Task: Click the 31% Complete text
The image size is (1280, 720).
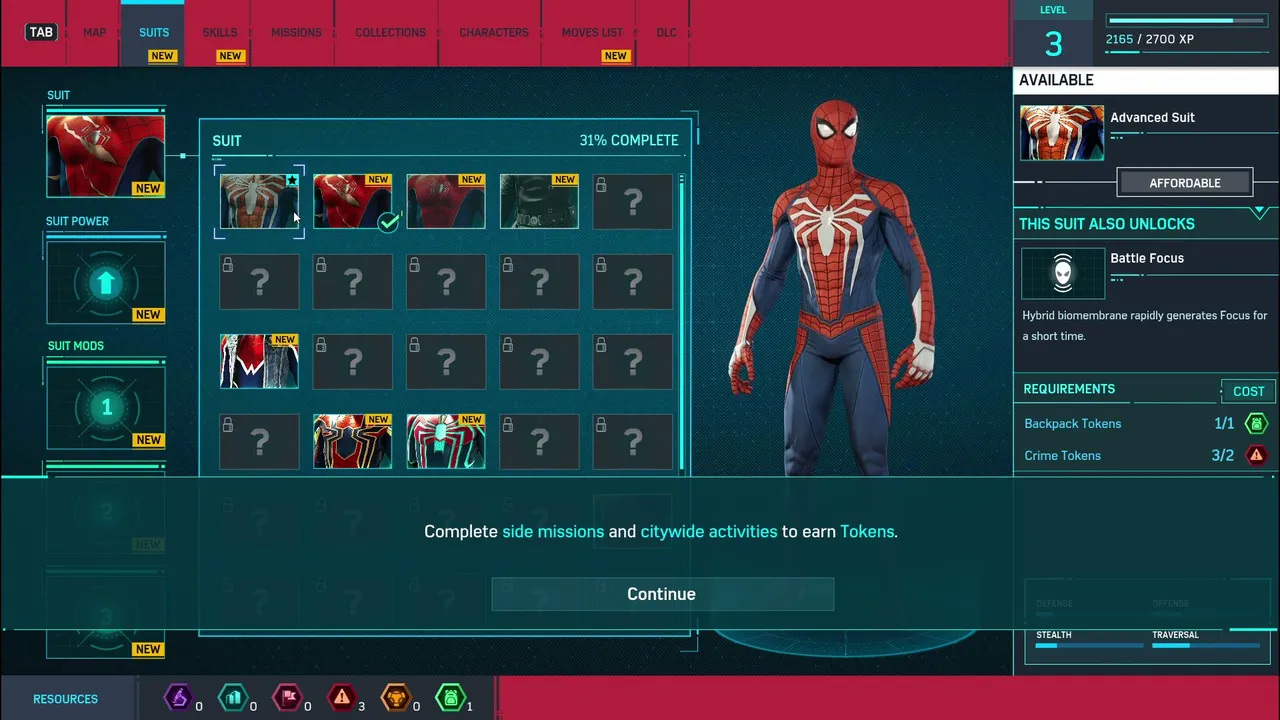Action: [x=629, y=140]
